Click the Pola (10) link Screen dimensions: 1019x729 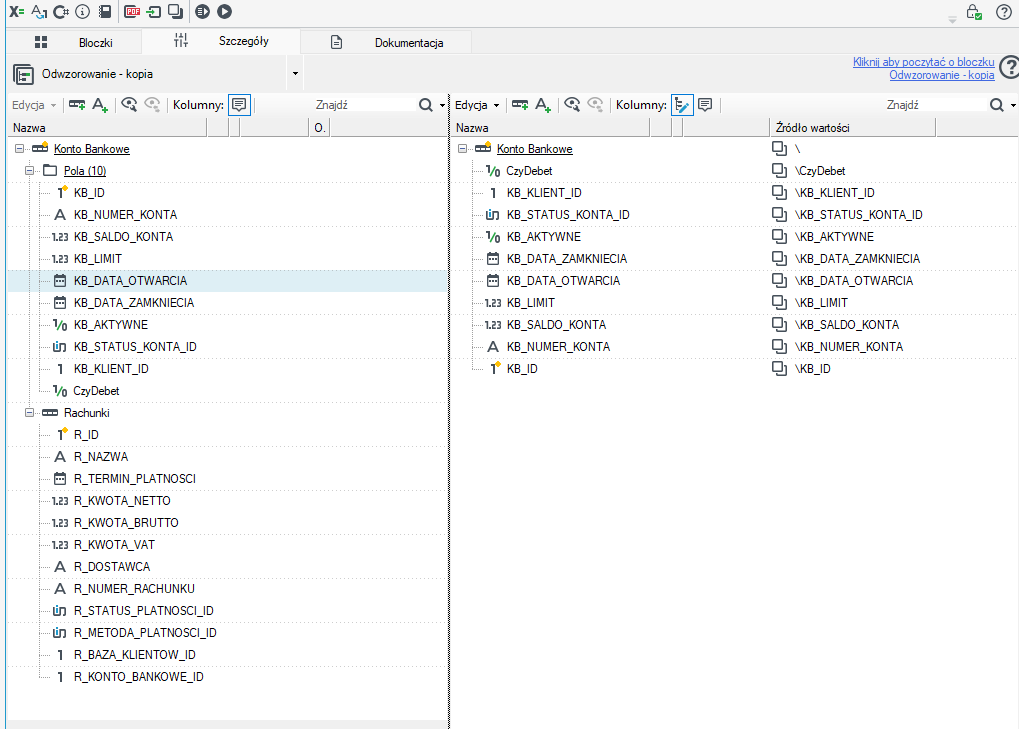click(x=85, y=171)
